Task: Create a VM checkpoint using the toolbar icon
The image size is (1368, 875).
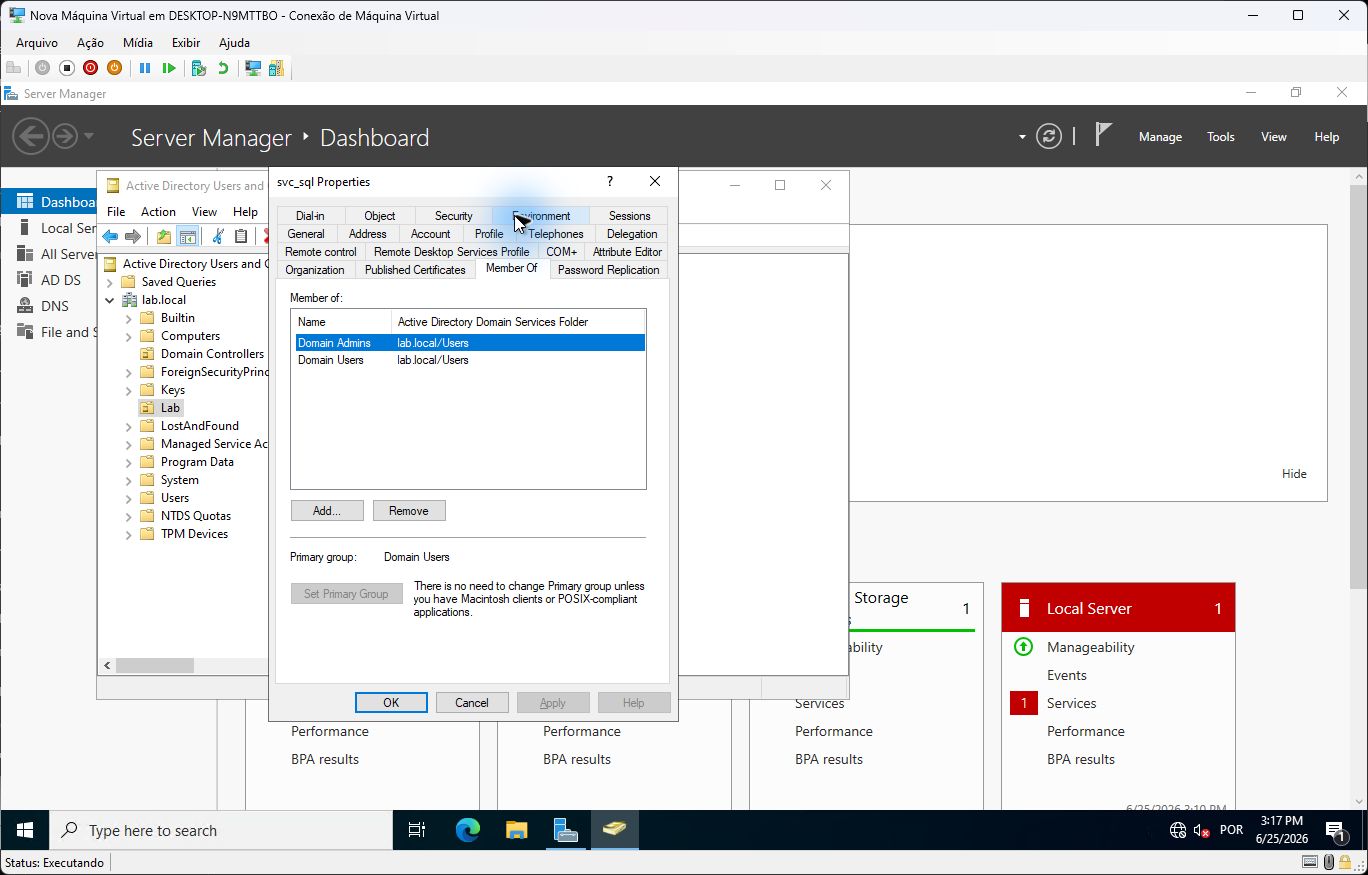Action: click(x=199, y=68)
